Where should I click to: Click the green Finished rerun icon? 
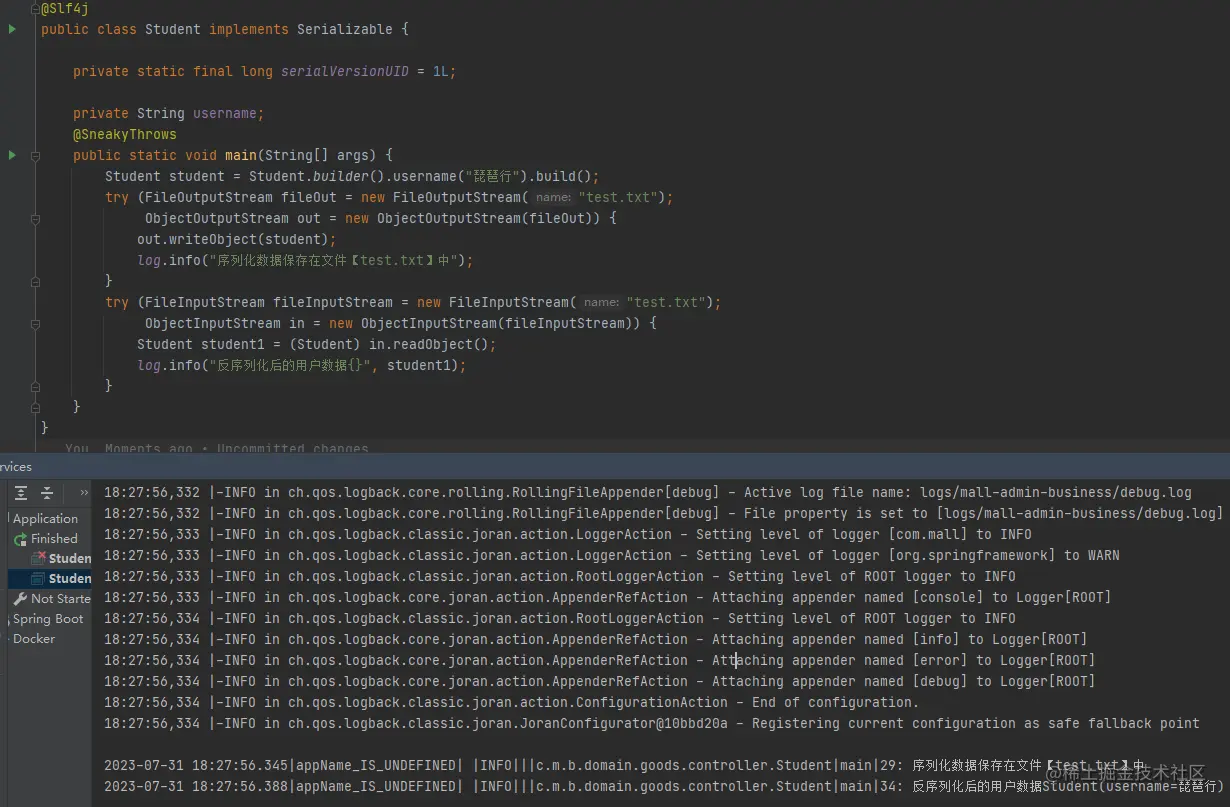click(x=20, y=539)
